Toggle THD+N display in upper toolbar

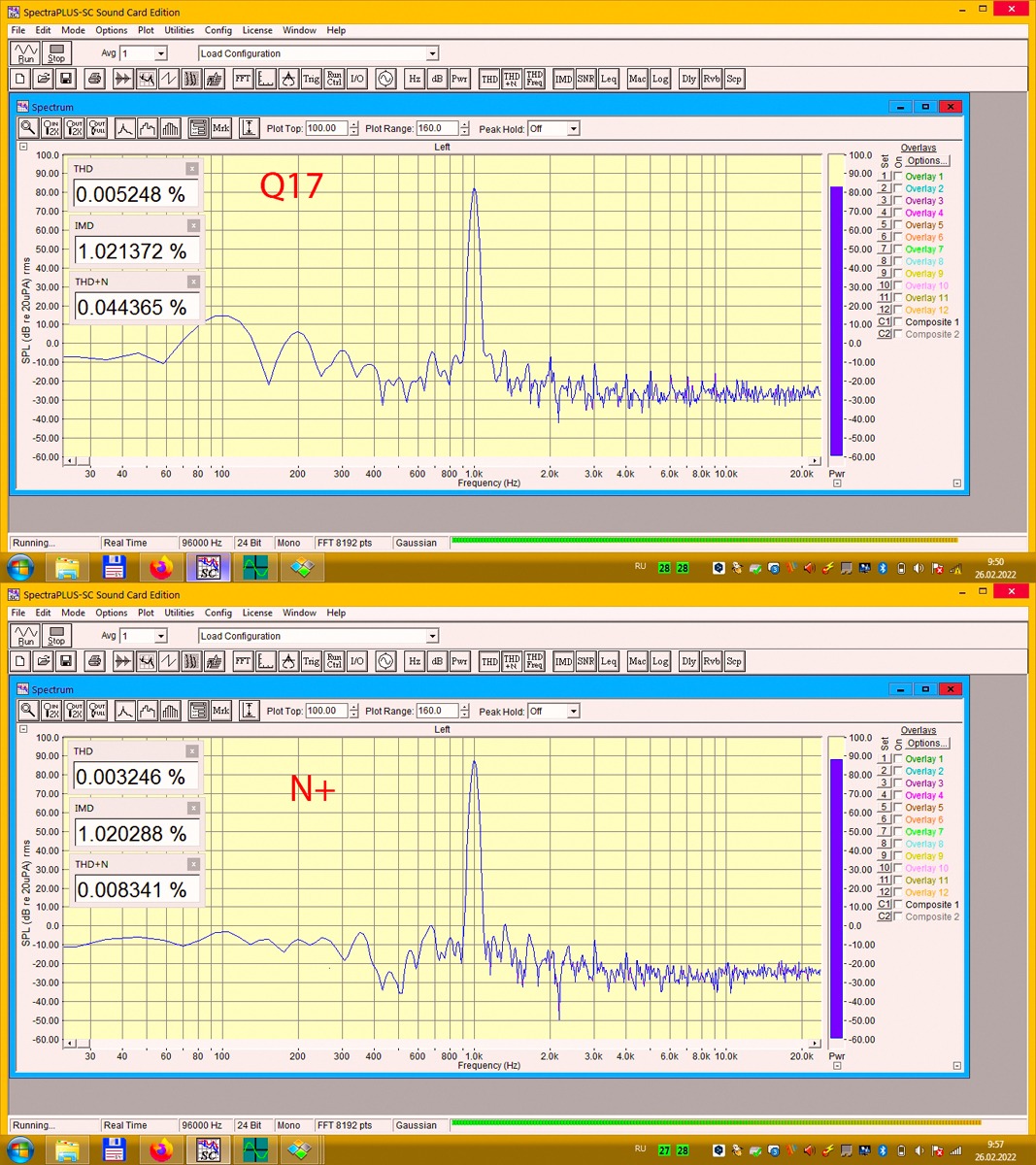(512, 79)
